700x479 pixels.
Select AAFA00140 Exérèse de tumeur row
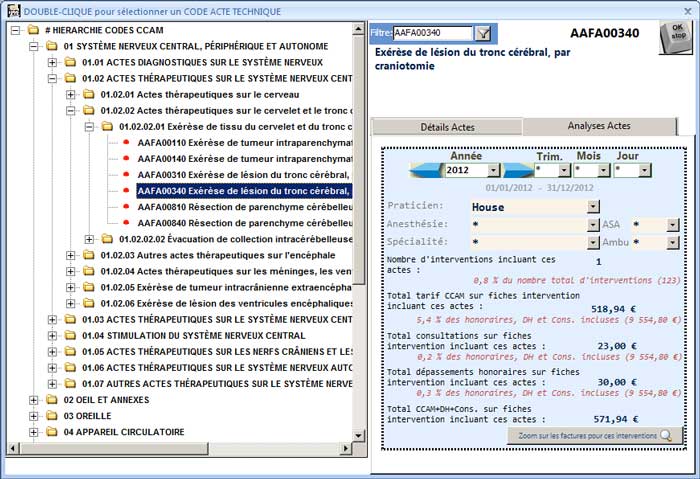point(245,159)
